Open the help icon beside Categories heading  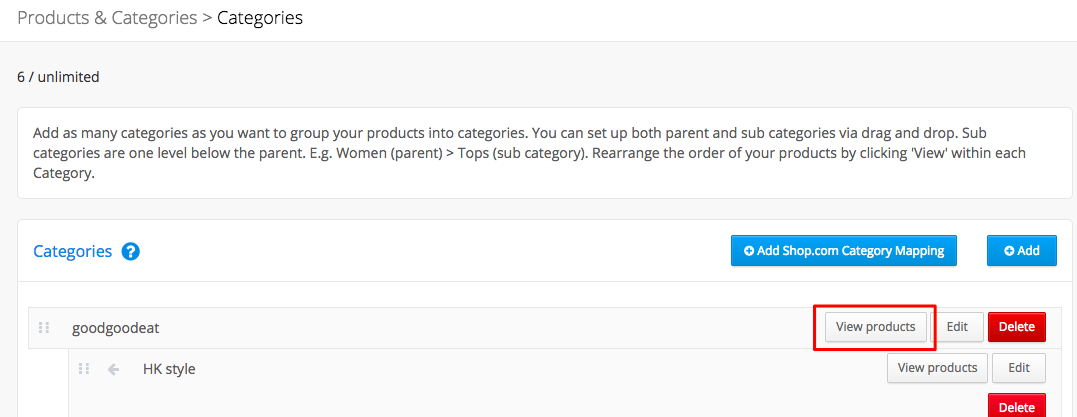(x=131, y=251)
